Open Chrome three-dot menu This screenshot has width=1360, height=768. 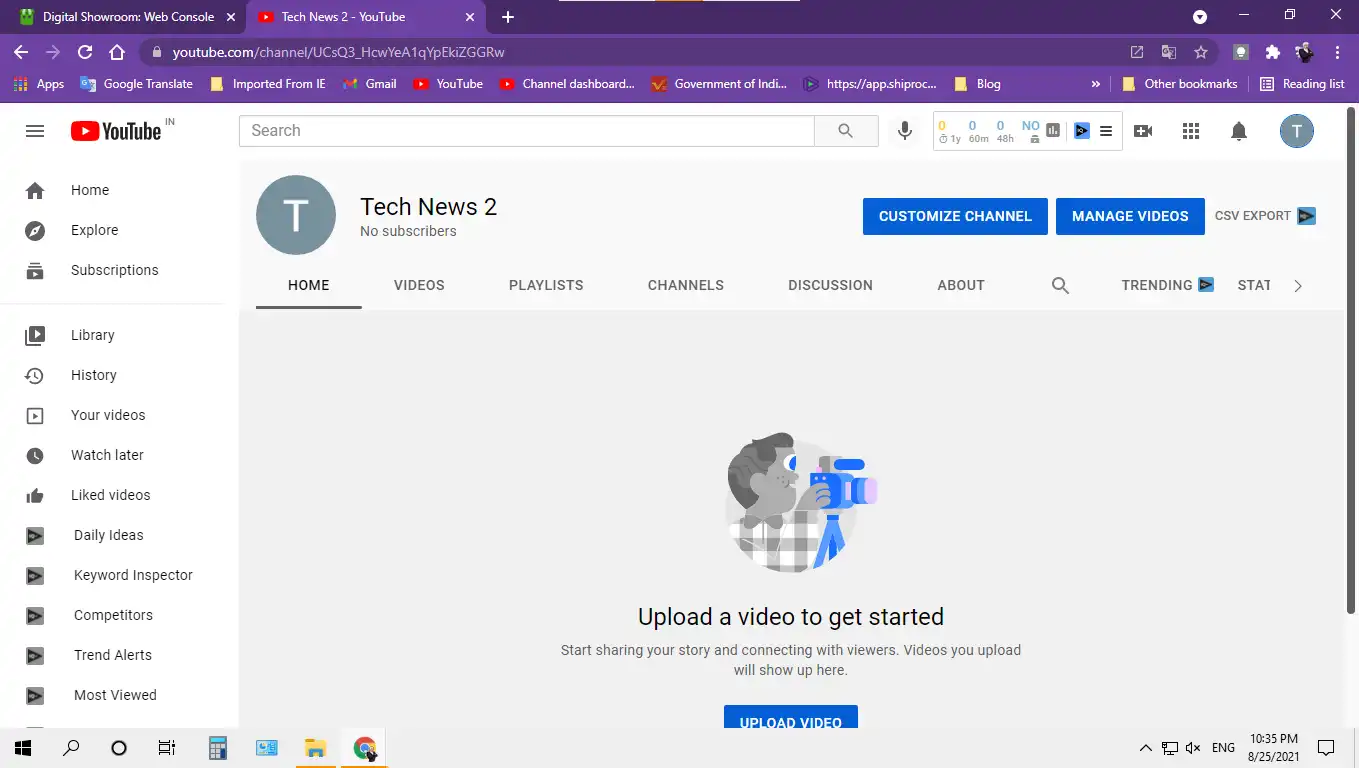pyautogui.click(x=1338, y=52)
